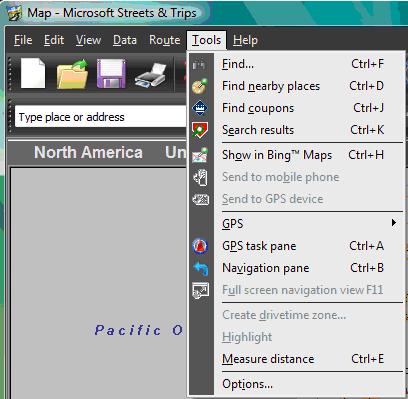Click the New document toolbar icon
The width and height of the screenshot is (408, 399).
[33, 73]
